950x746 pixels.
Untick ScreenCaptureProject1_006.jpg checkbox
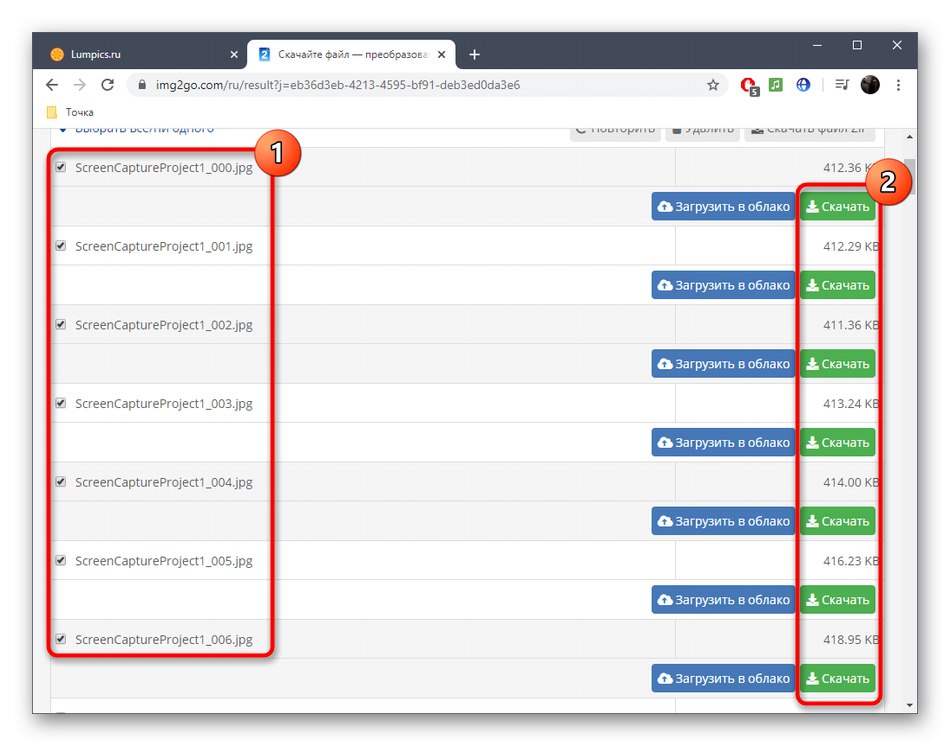[x=61, y=639]
